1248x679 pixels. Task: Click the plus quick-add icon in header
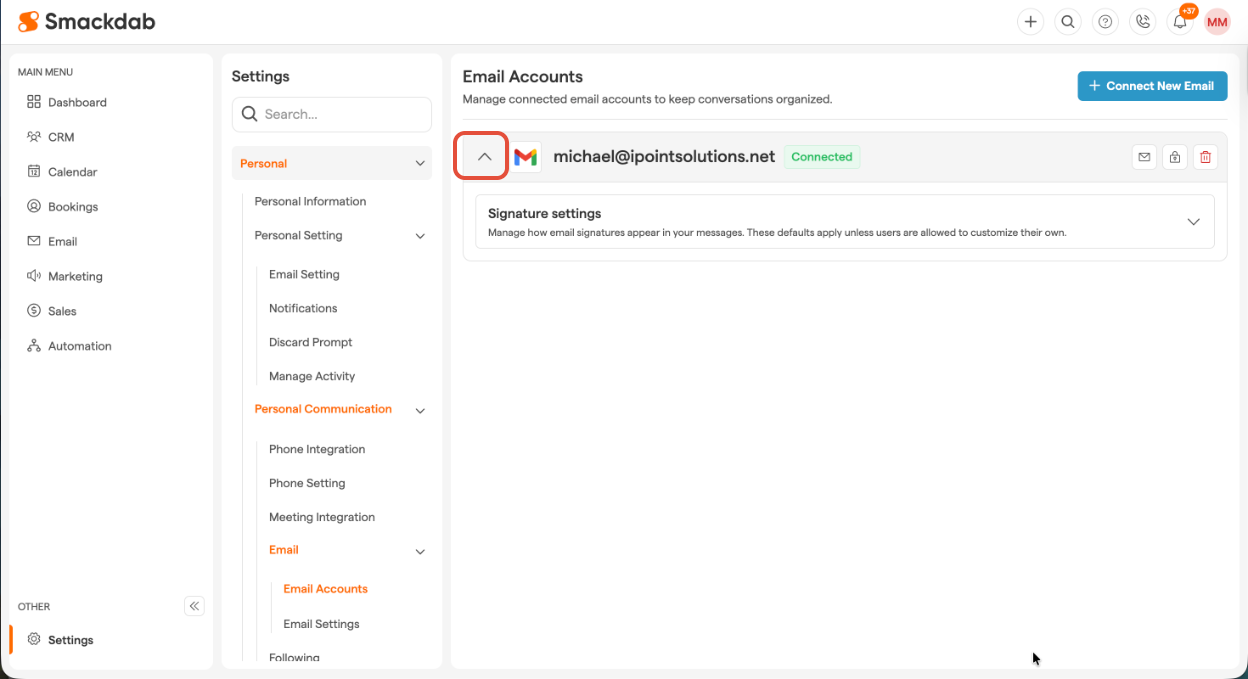point(1030,22)
